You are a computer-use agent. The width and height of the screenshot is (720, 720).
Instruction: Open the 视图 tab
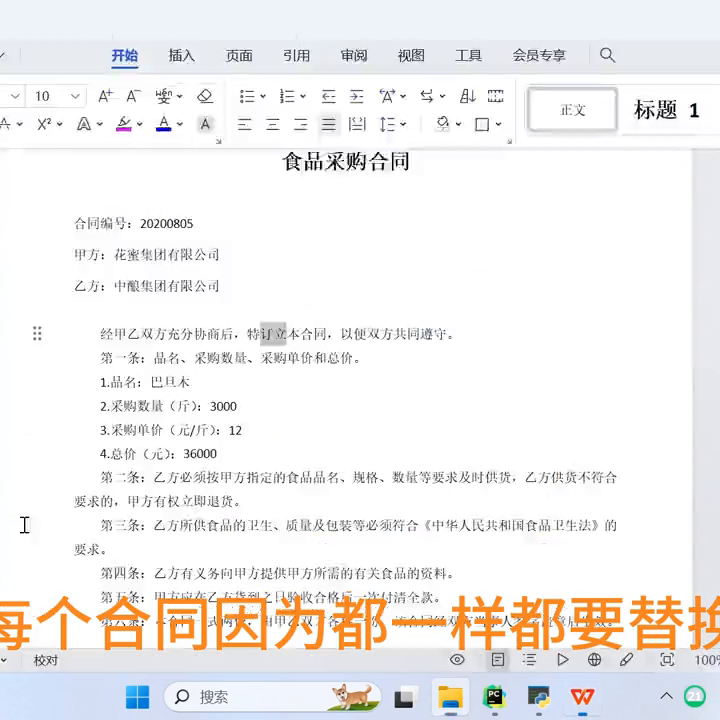[411, 56]
